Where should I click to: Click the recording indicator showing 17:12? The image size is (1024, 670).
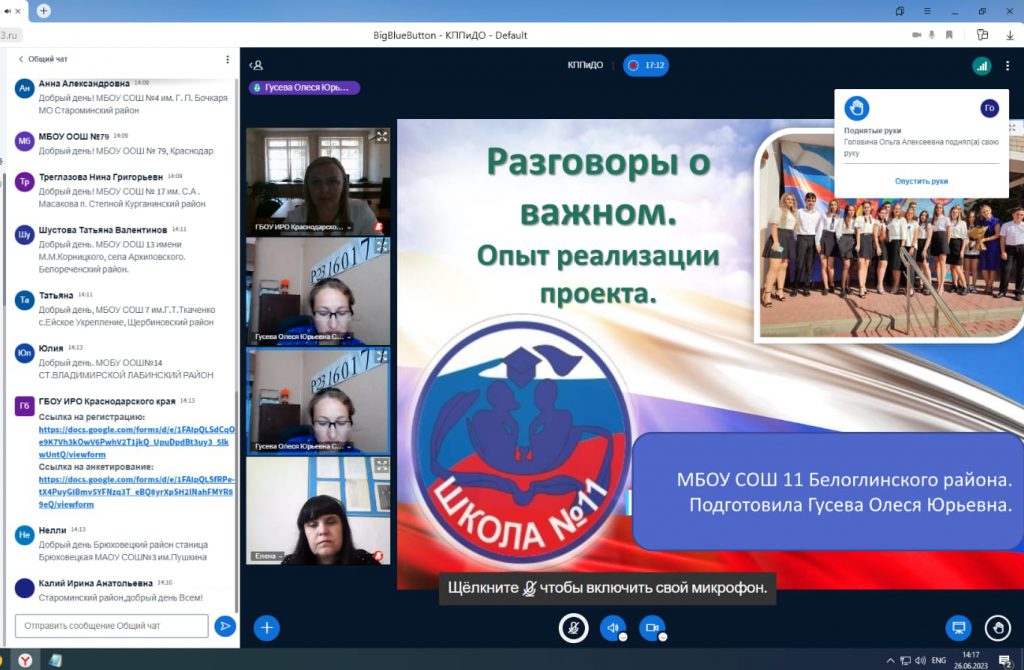[x=645, y=65]
